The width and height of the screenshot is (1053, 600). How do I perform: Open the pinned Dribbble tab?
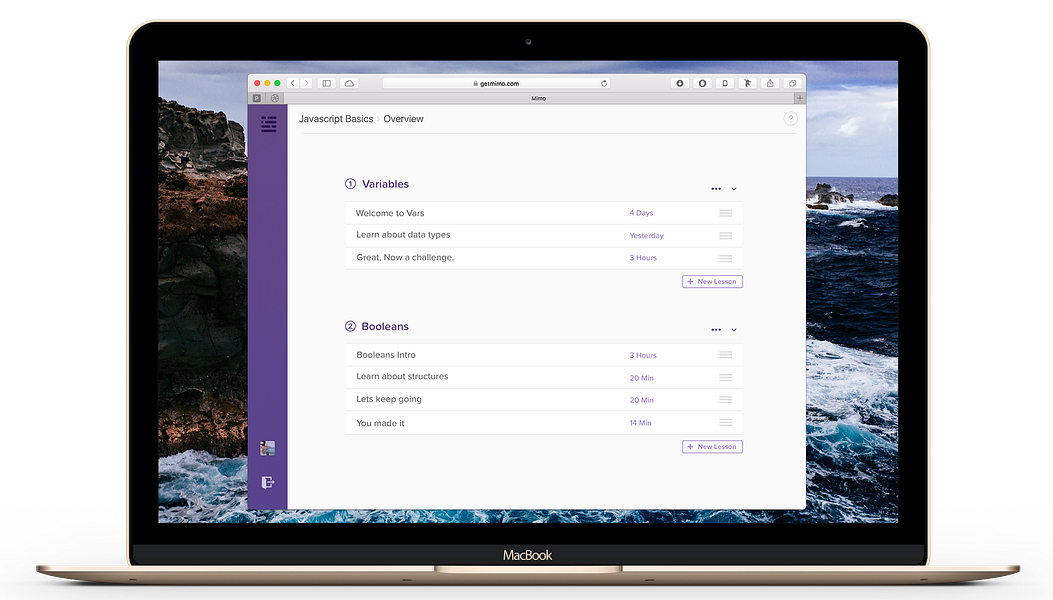coord(275,98)
